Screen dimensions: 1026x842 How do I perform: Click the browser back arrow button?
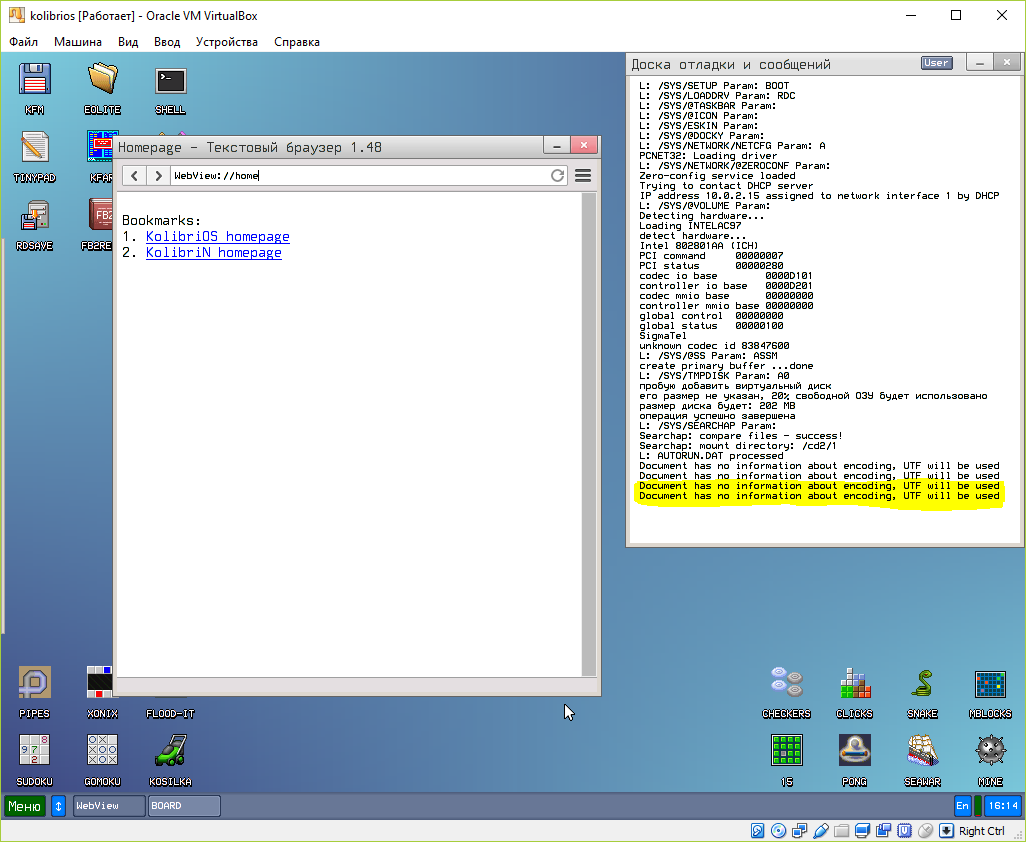pyautogui.click(x=135, y=176)
